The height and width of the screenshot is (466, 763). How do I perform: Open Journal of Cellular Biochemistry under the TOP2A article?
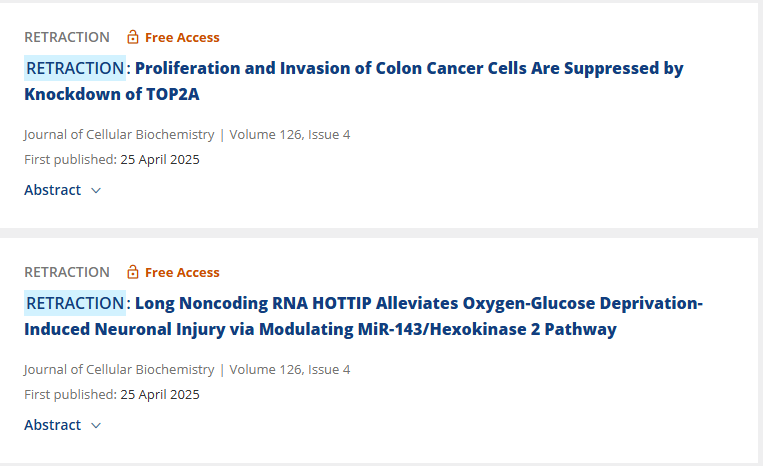119,134
